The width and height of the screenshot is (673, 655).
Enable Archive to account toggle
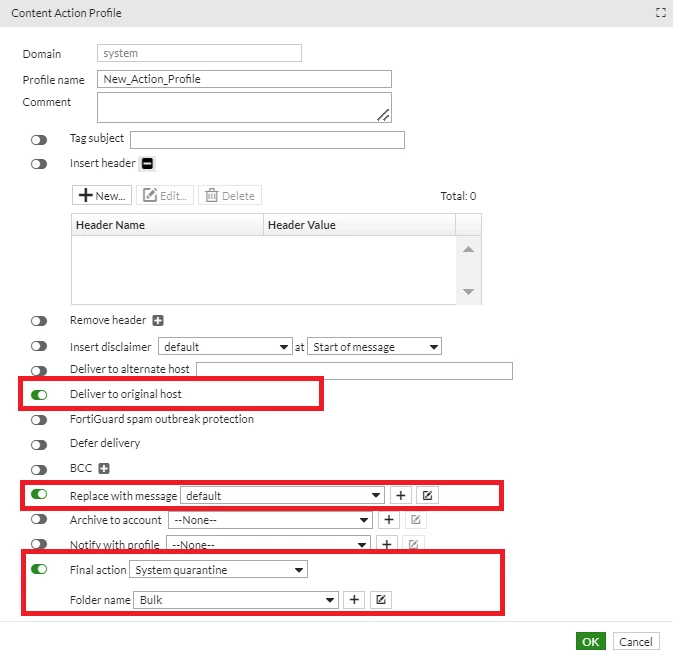tap(39, 519)
